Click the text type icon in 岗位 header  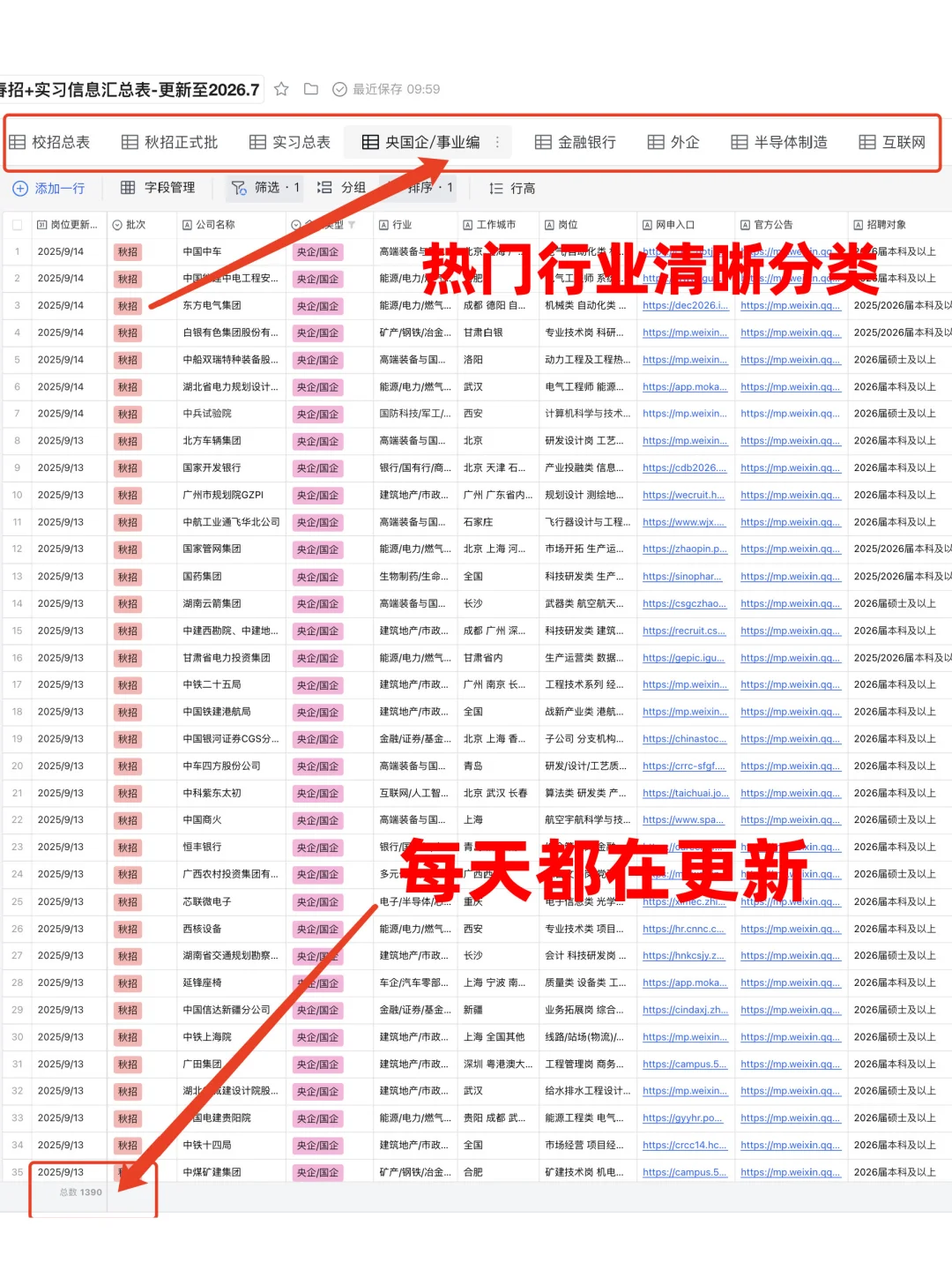point(549,225)
